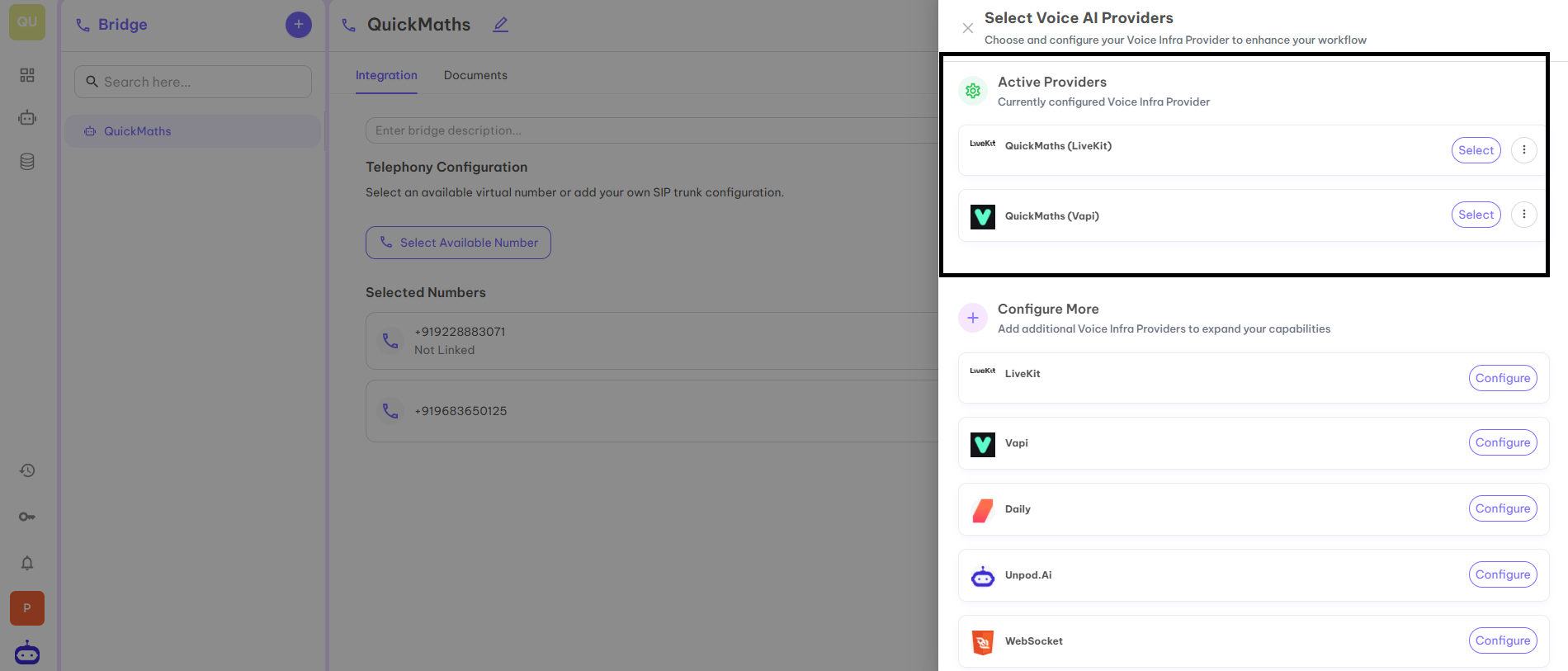This screenshot has width=1568, height=671.
Task: Configure the Unpod.Ai provider
Action: [x=1503, y=574]
